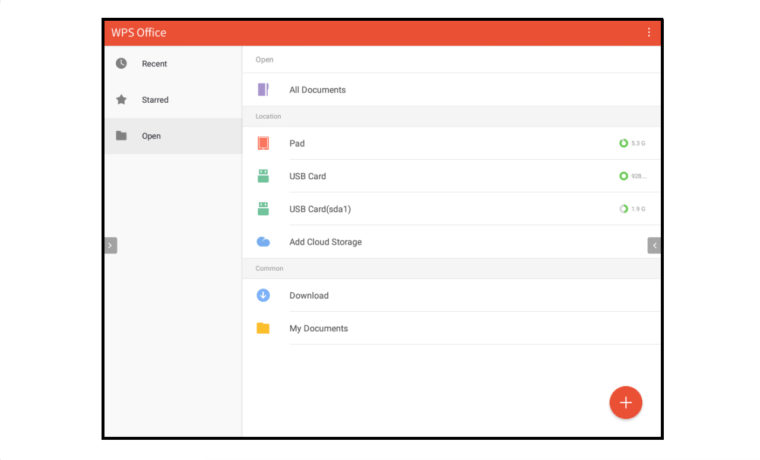
Task: Open the three-dot overflow menu
Action: pos(648,32)
